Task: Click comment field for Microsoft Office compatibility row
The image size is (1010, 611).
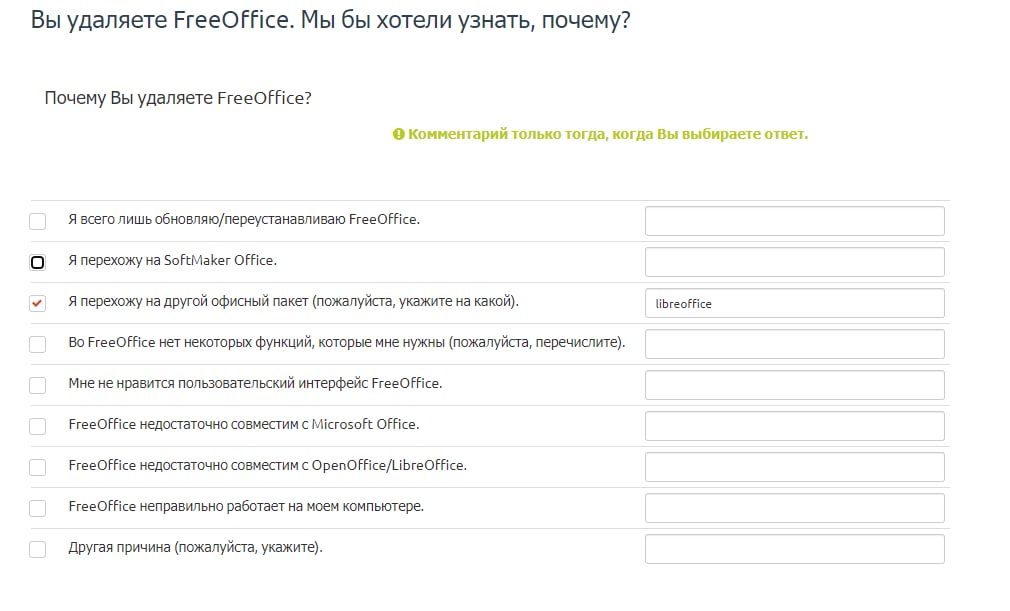Action: tap(795, 426)
